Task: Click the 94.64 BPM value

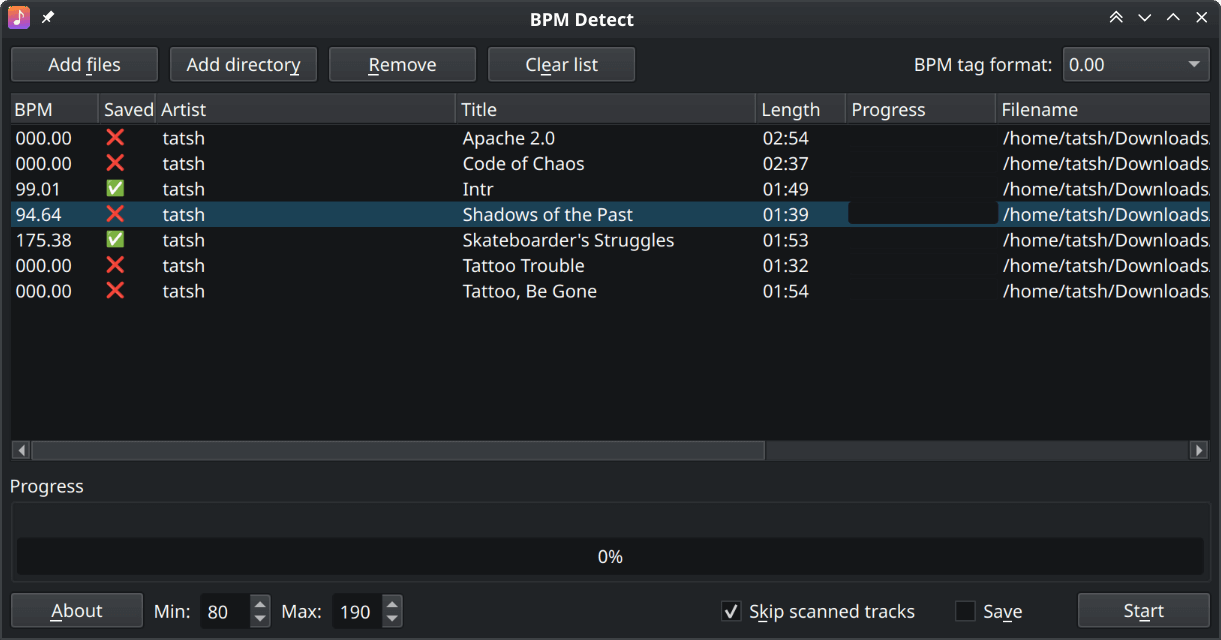Action: (x=39, y=214)
